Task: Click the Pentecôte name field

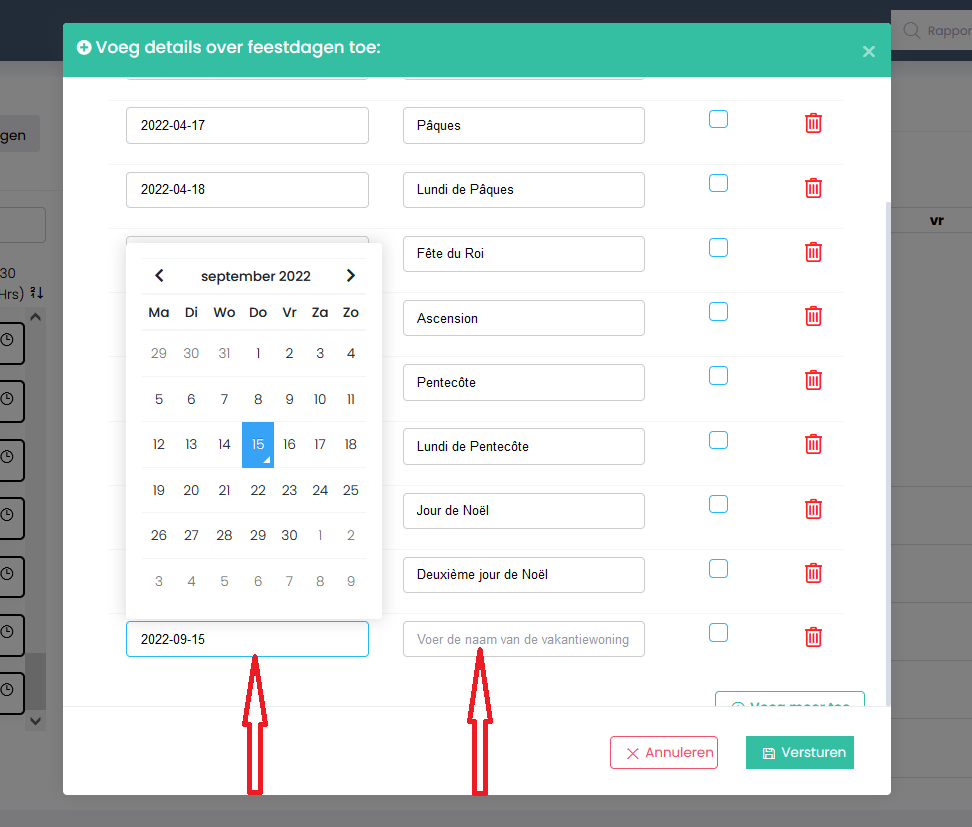Action: click(524, 383)
